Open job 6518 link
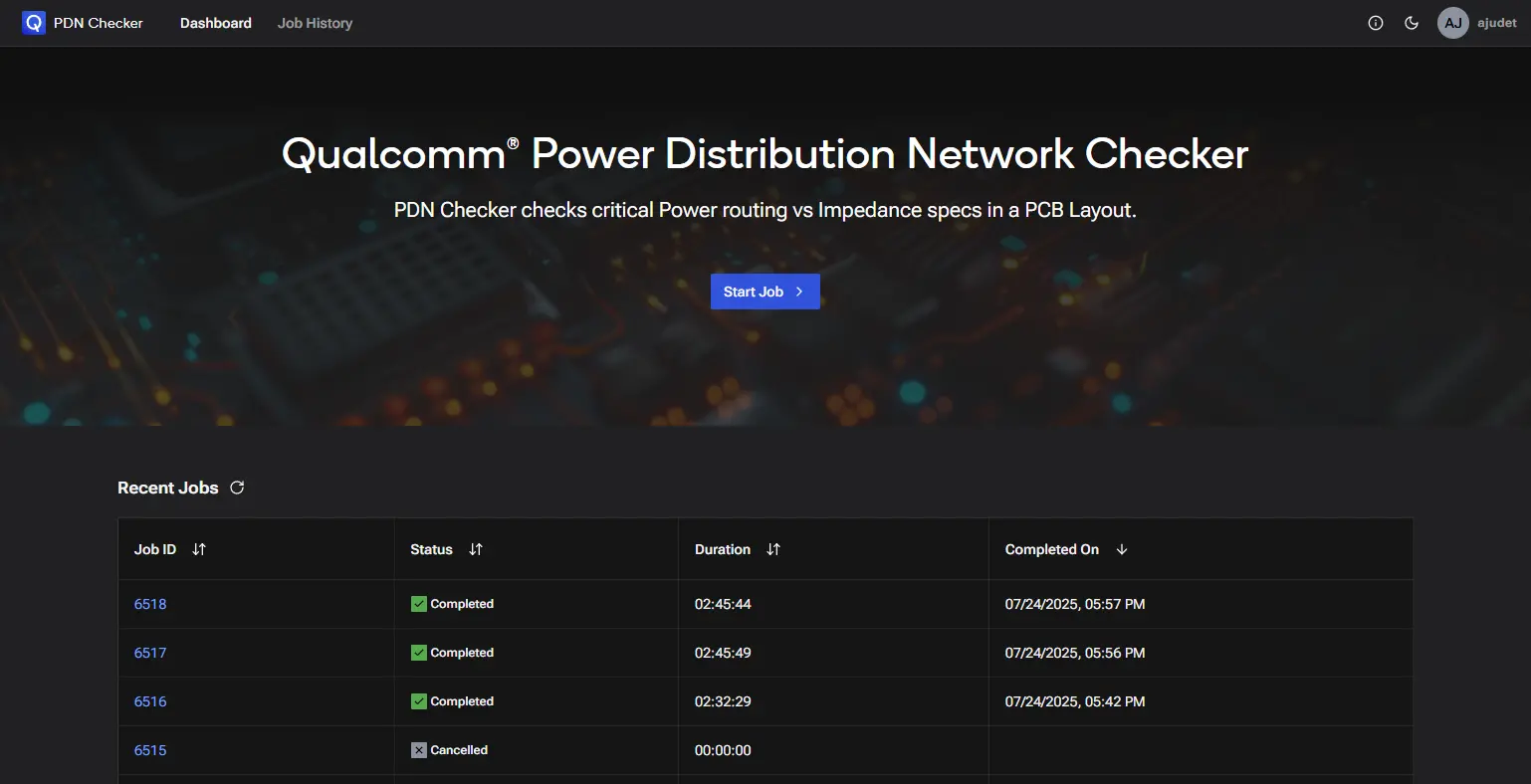This screenshot has height=784, width=1531. point(150,604)
